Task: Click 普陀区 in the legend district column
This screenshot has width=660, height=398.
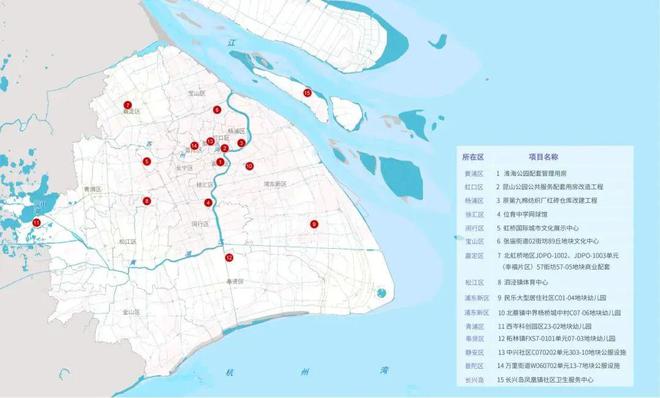Action: click(474, 366)
